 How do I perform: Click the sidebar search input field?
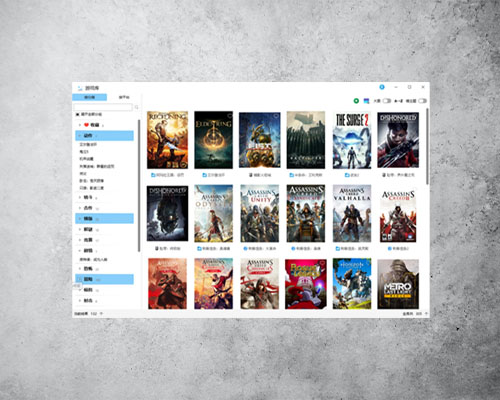(103, 107)
